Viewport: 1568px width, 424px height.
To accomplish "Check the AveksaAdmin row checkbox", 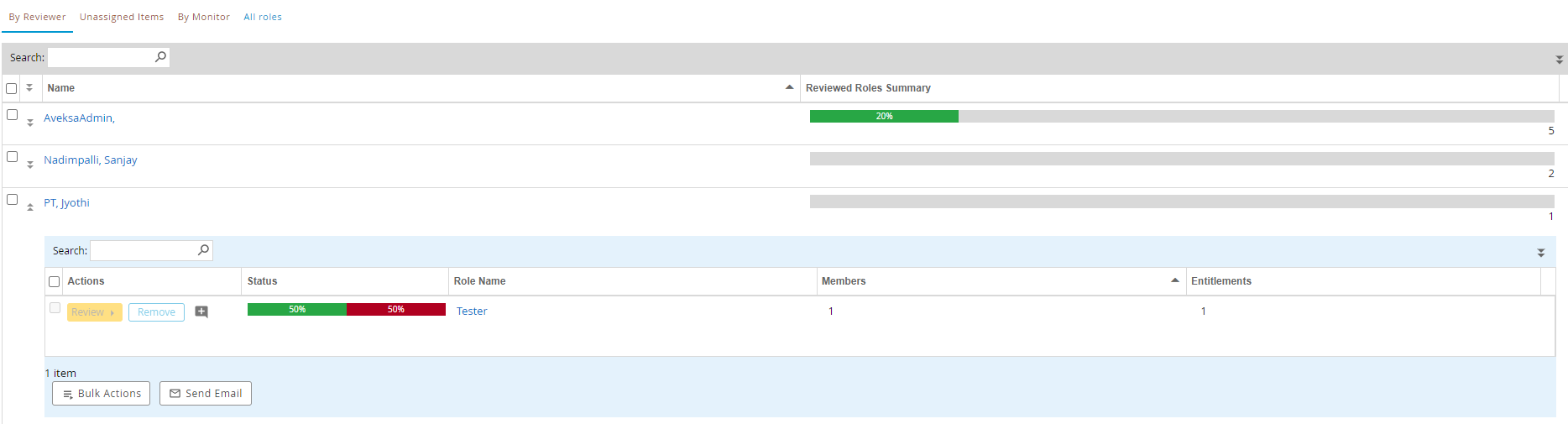I will (x=12, y=115).
